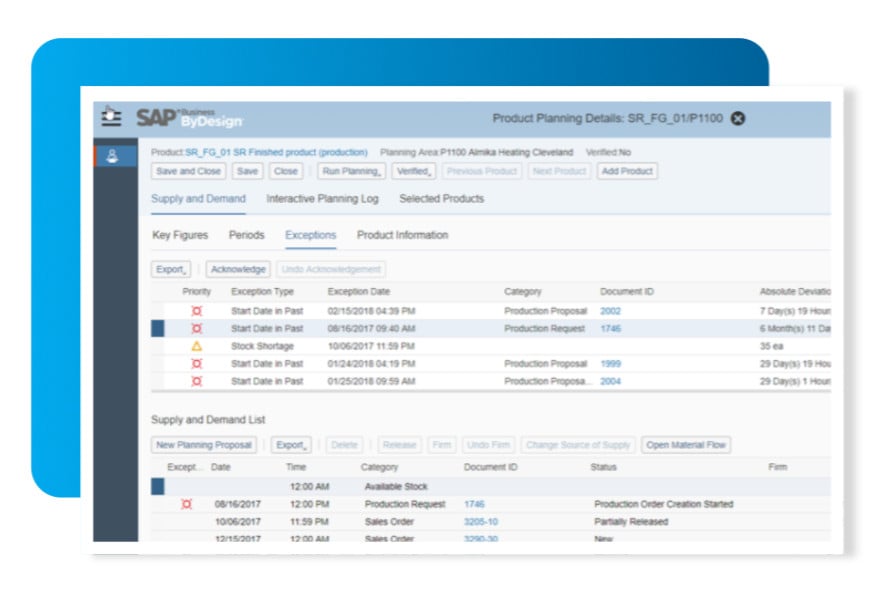Sort by Absolute Deviation column header
Screen dimensions: 872x600
click(x=795, y=291)
